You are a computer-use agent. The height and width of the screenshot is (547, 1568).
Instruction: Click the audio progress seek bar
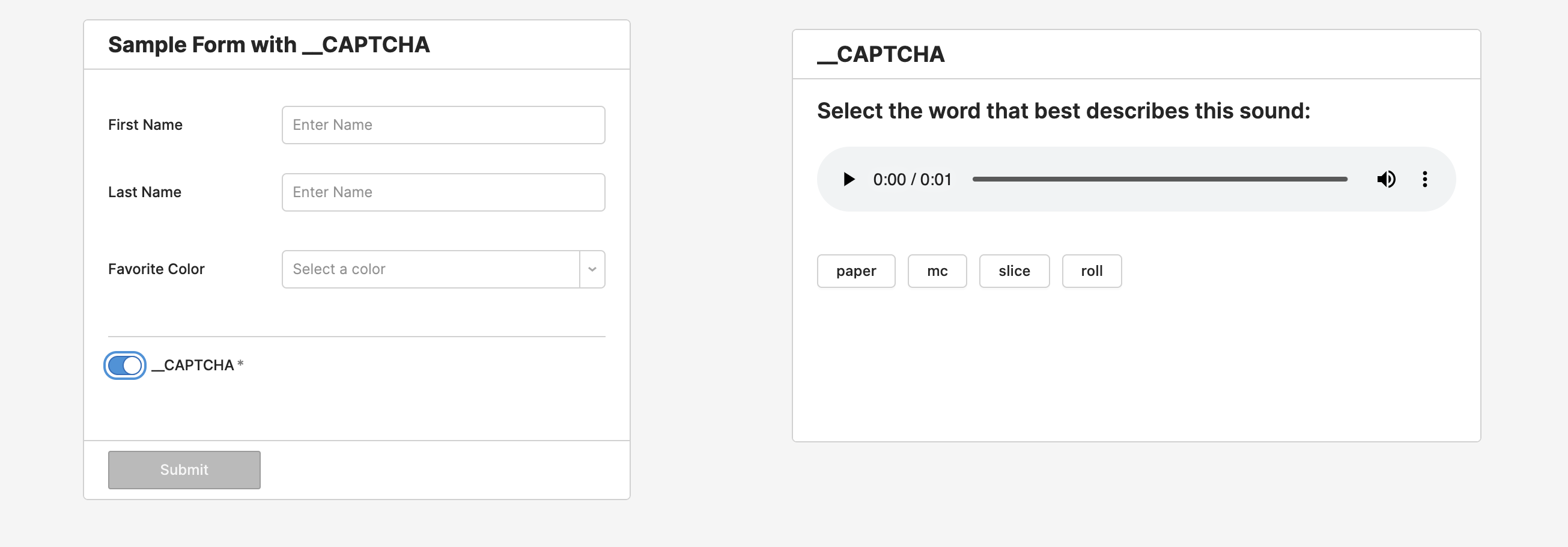coord(1159,179)
